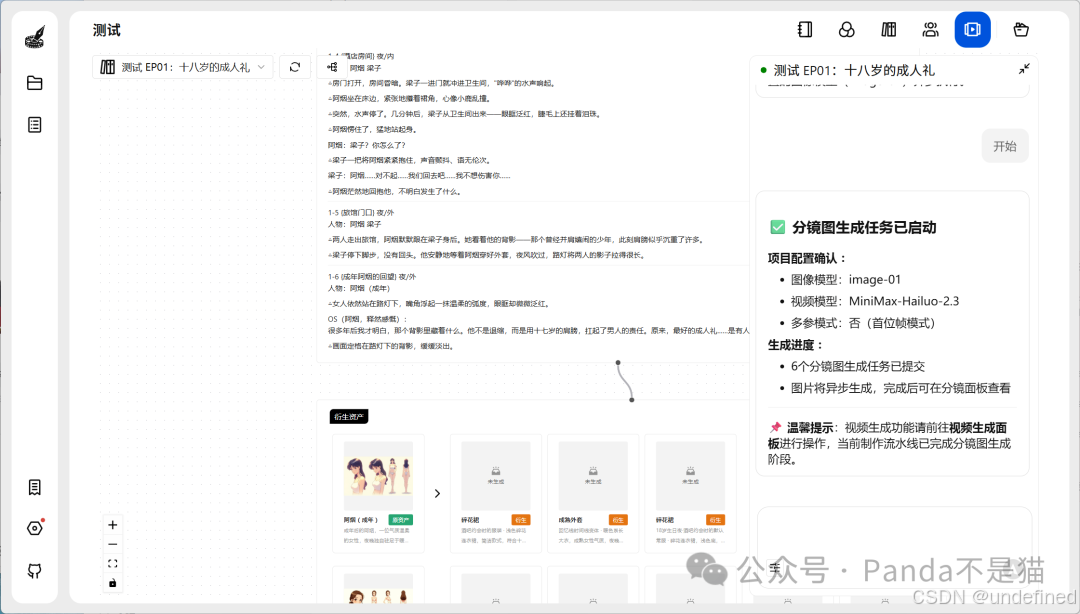Click the 开始 chat message bubble
Screen dimensions: 1080x614
(1005, 146)
